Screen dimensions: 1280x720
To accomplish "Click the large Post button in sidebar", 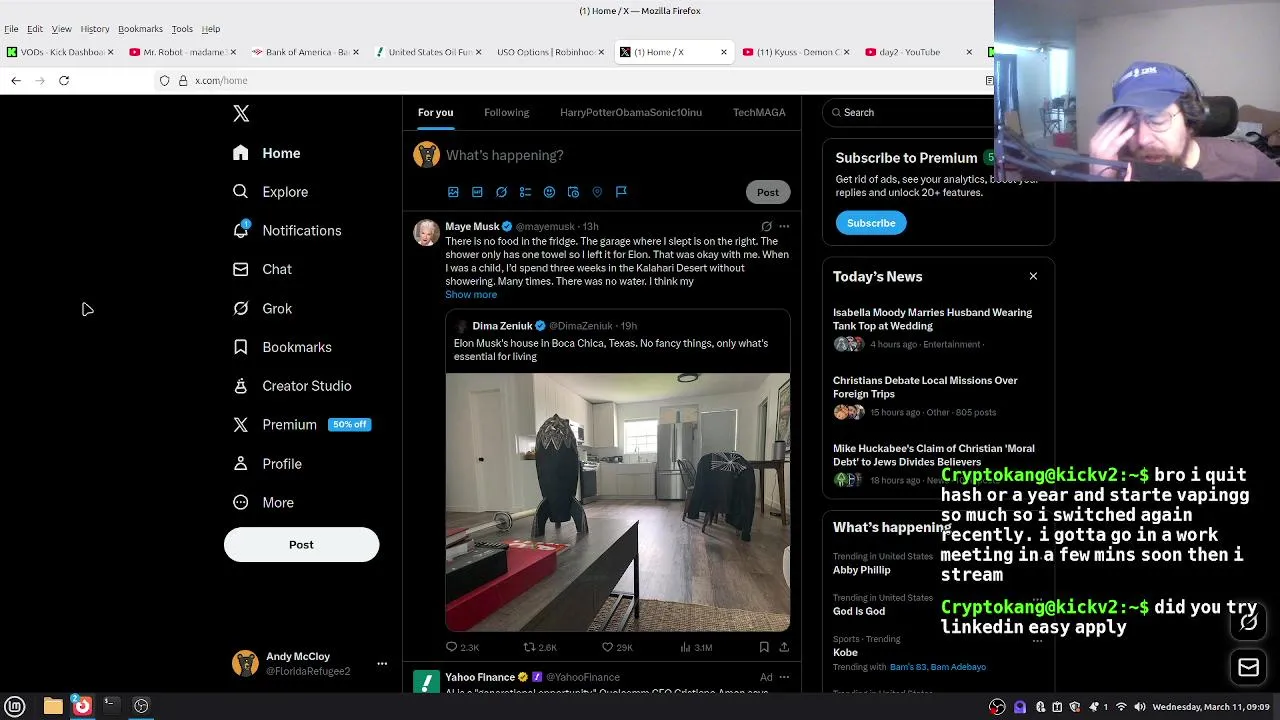I will 301,545.
